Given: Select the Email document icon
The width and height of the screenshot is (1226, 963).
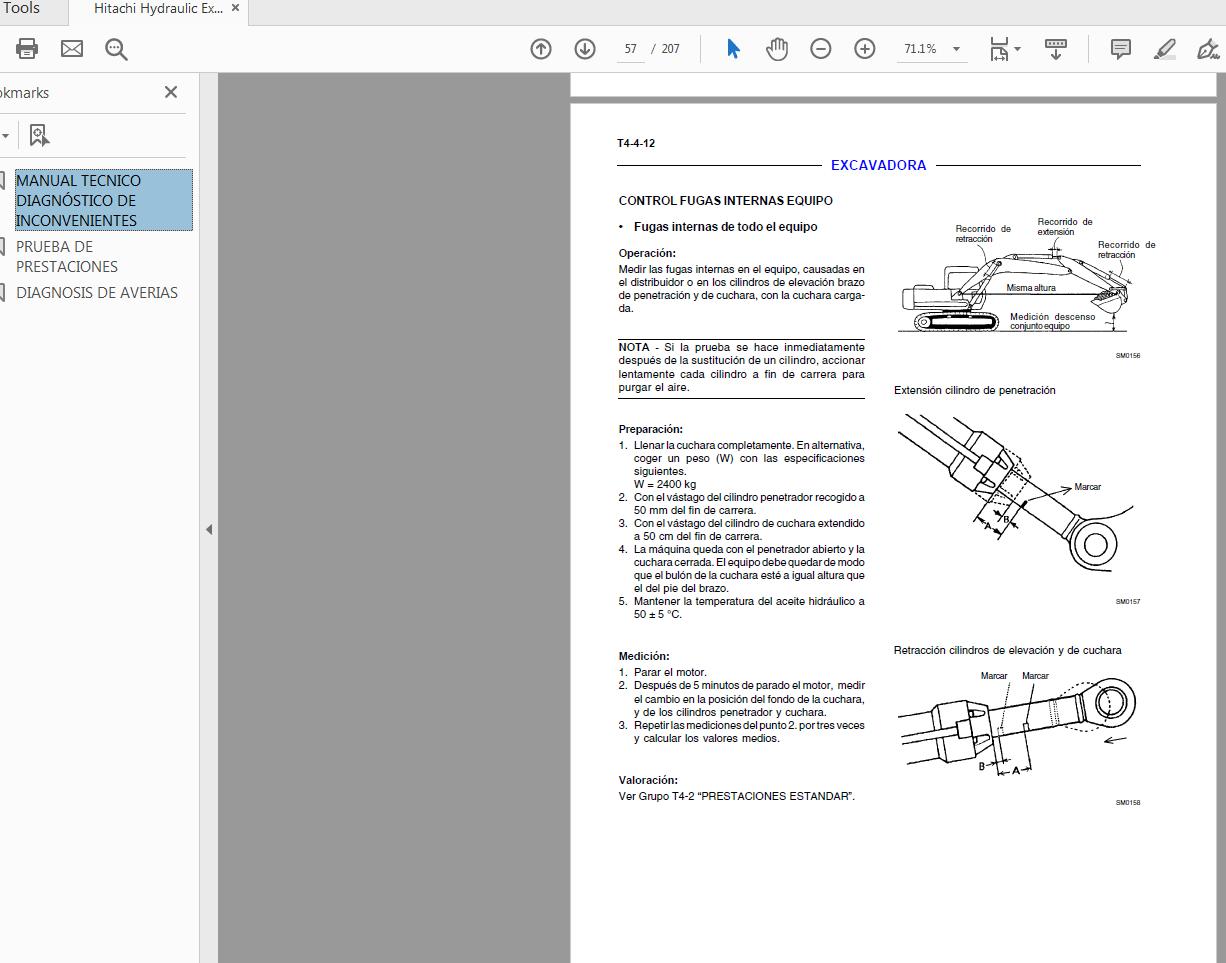Looking at the screenshot, I should pos(71,48).
